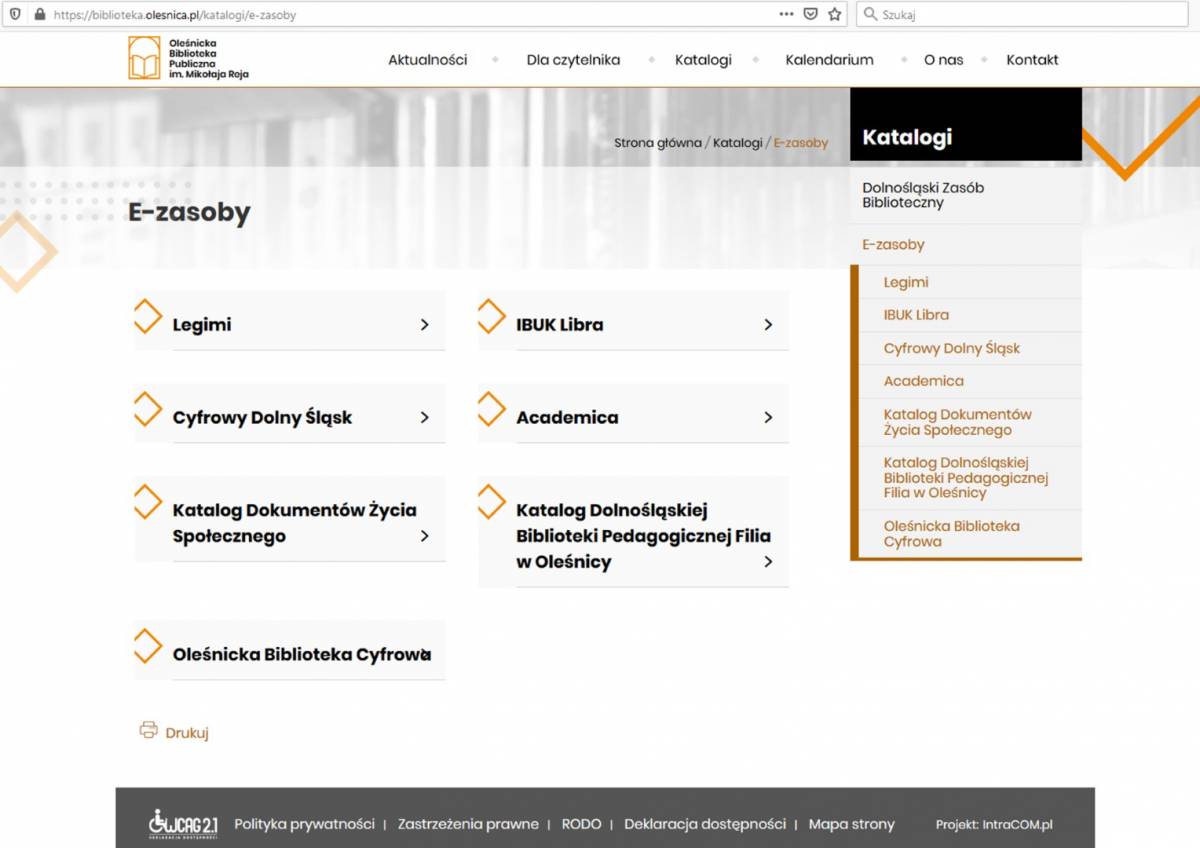Click diamond icon beside Katalog Dolnośląskiej Biblioteki Pedagogicznej

coord(491,501)
